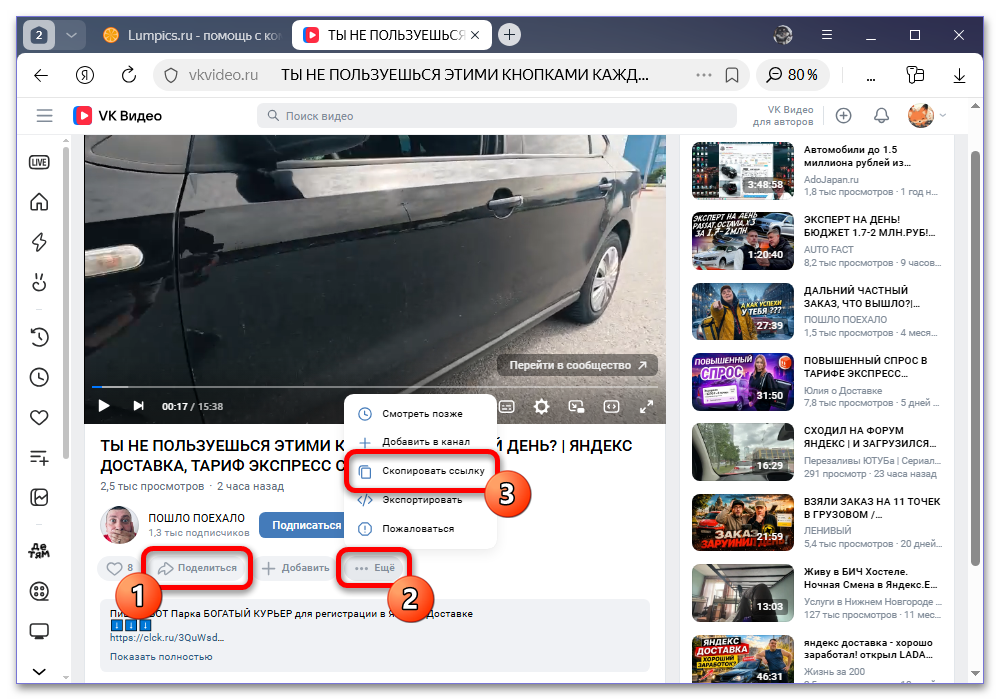Go to Home in the left sidebar
1000x700 pixels.
click(x=39, y=202)
